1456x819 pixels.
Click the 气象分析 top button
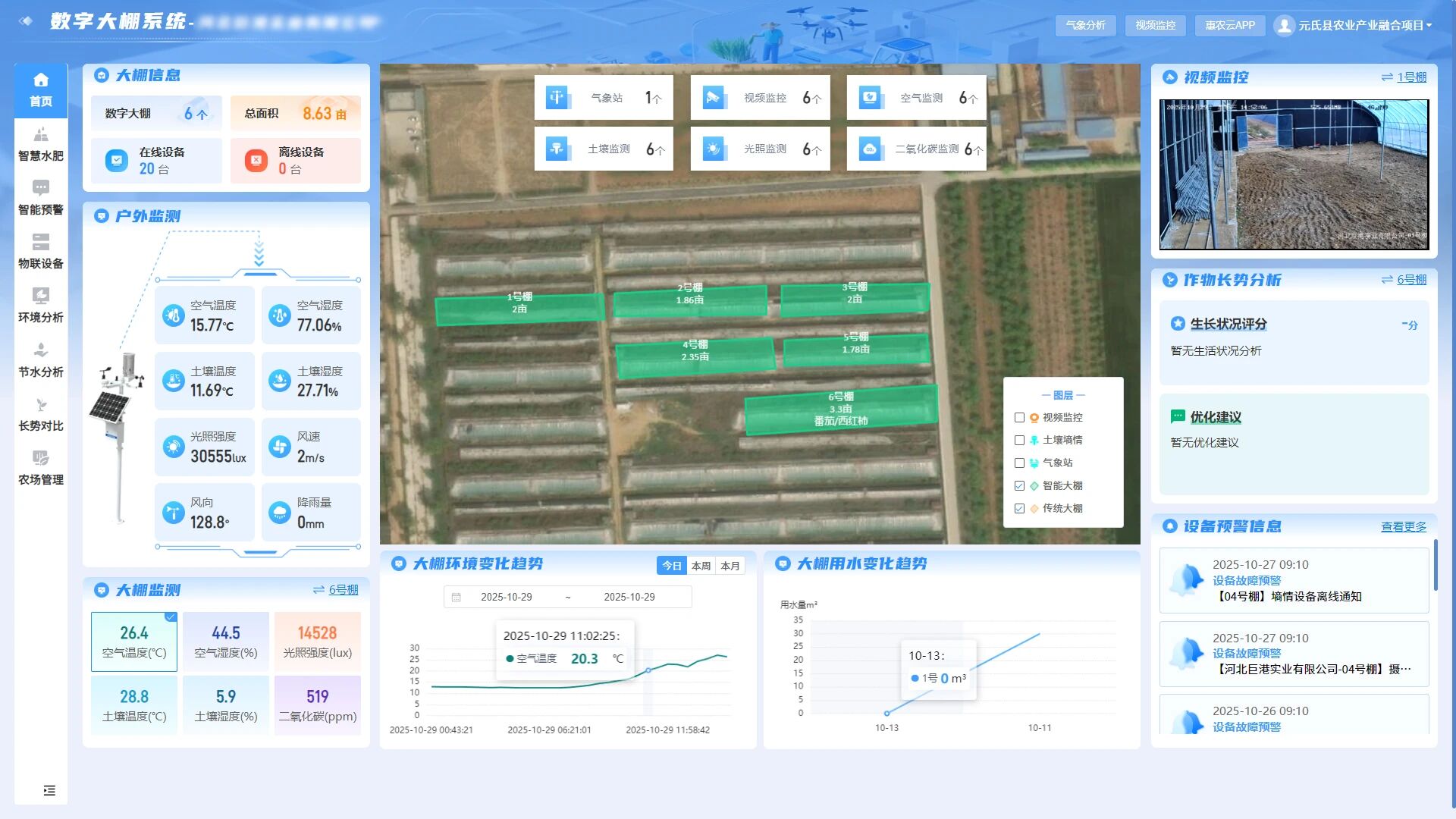(1085, 26)
